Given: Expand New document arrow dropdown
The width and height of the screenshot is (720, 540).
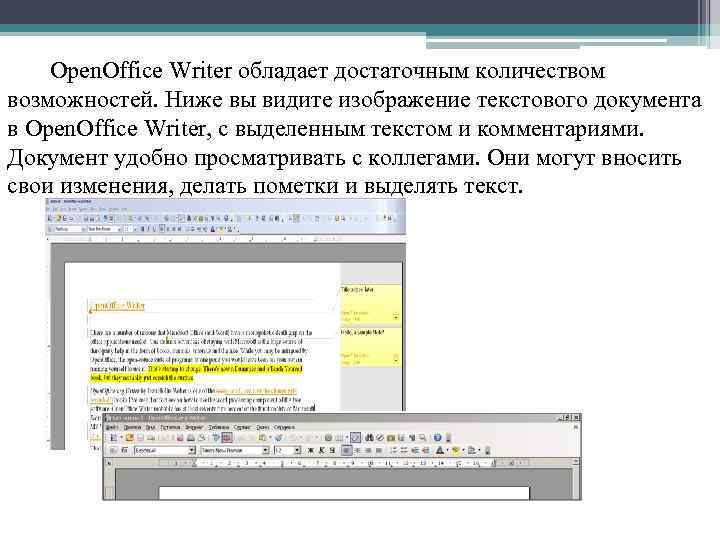Looking at the screenshot, I should click(121, 438).
